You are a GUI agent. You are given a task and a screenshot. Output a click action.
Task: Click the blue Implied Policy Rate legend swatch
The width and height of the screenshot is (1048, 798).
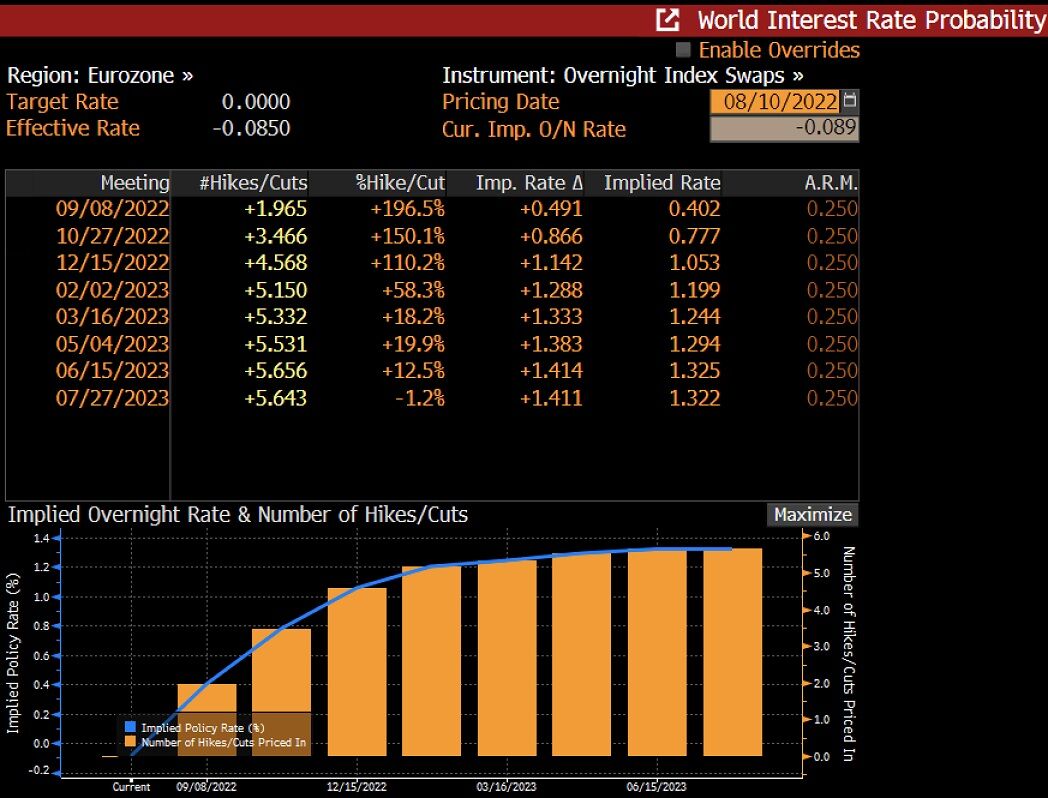130,728
